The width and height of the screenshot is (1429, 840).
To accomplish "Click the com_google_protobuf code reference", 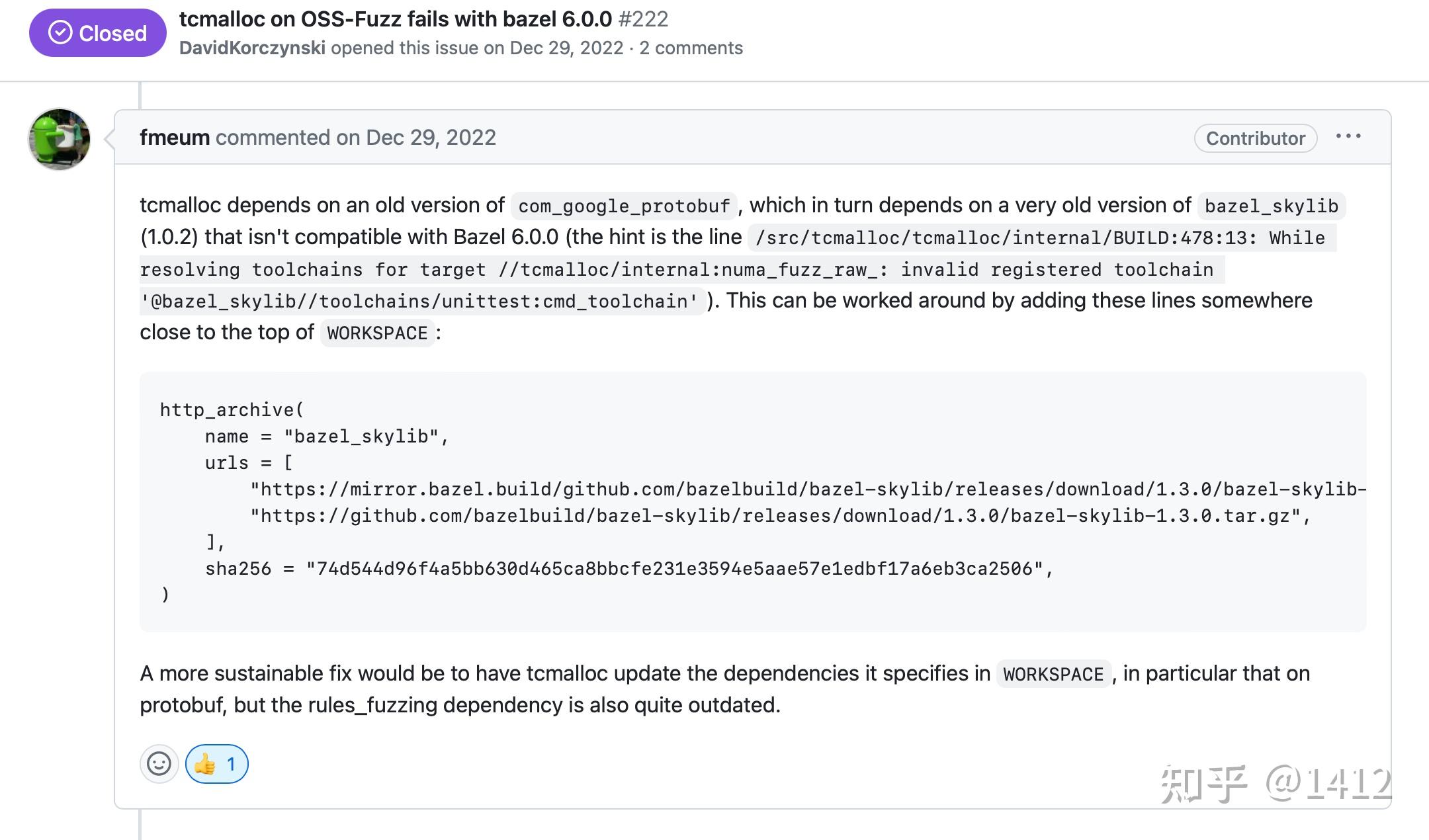I will [624, 206].
